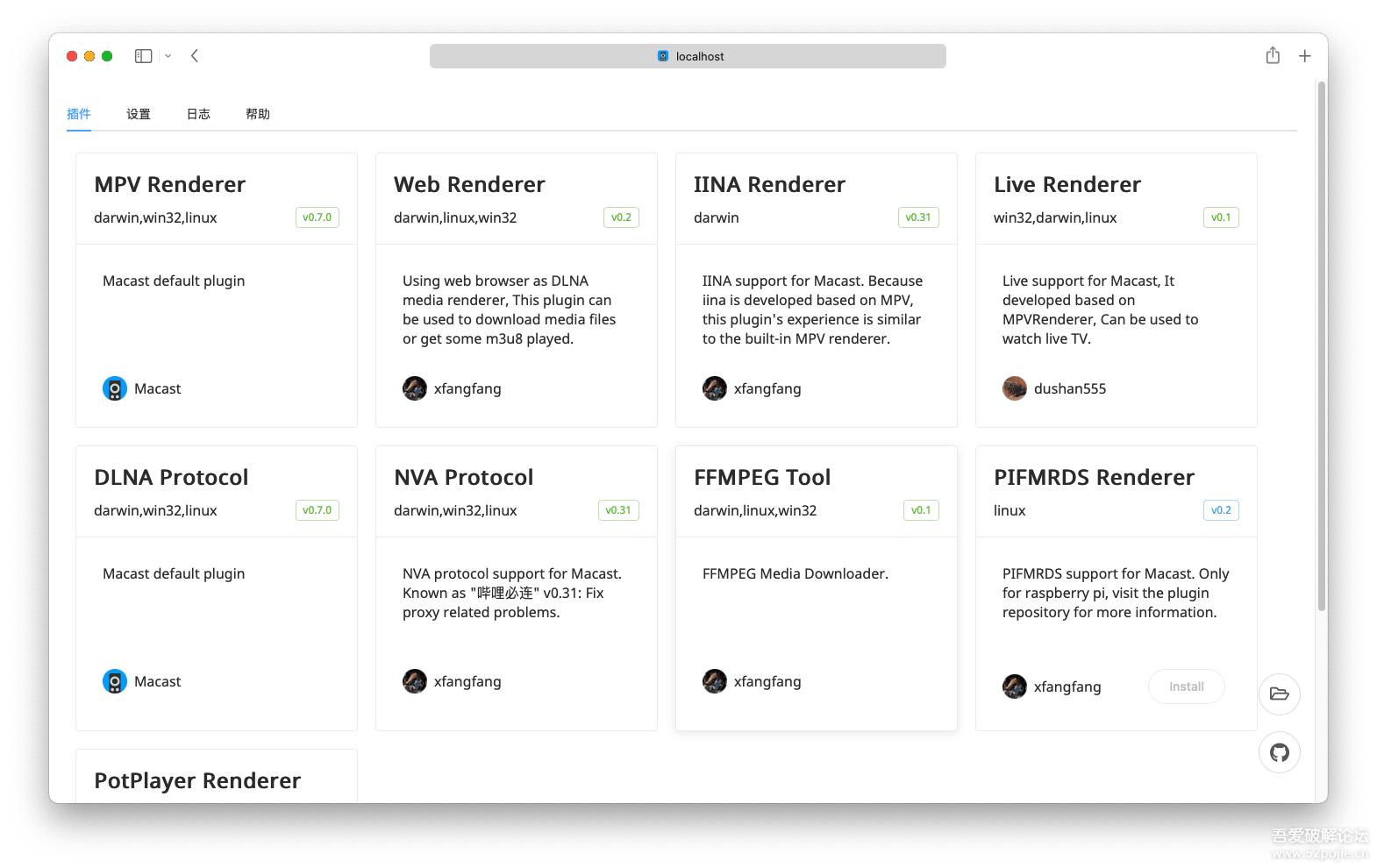Click Macast avatar on MPV Renderer card
Image resolution: width=1377 pixels, height=868 pixels.
(x=115, y=388)
